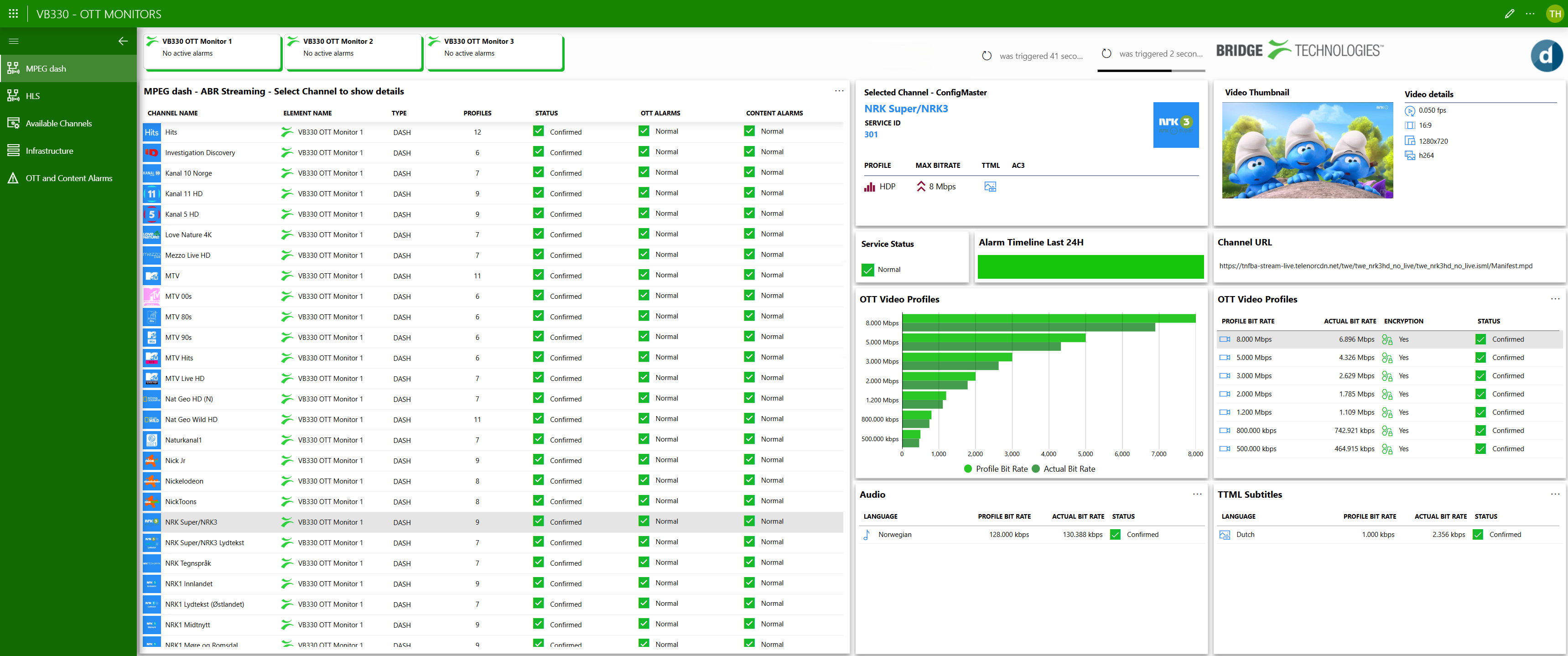Click the 16:9 aspect ratio icon
Screen dimensions: 1568x656
(1410, 125)
